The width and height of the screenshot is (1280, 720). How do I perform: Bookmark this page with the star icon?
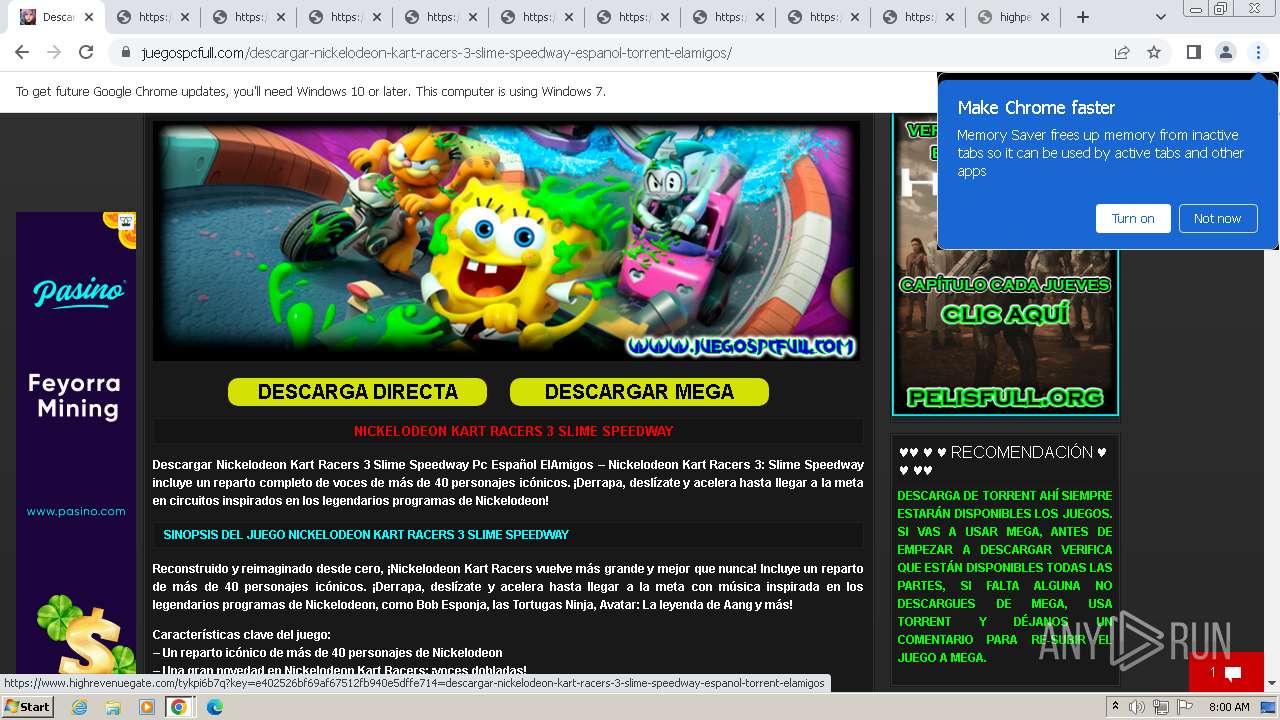1154,52
